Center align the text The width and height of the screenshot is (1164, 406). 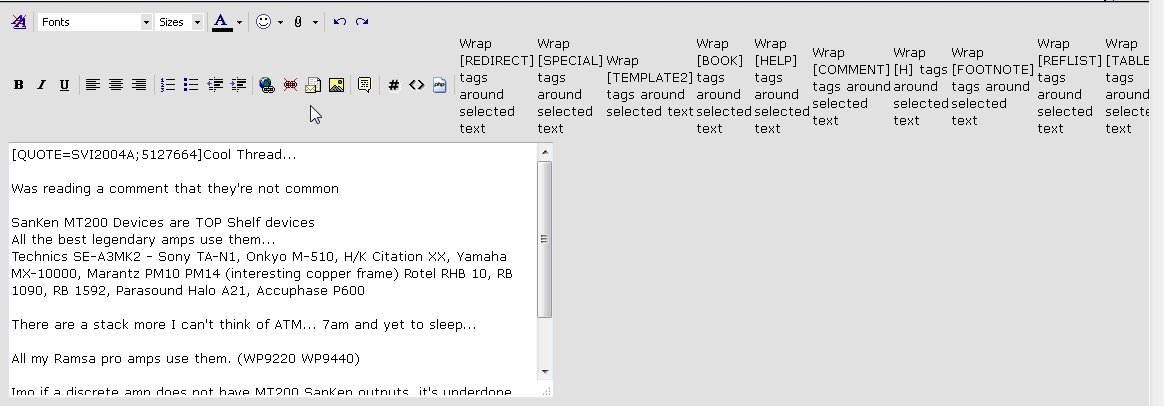(x=116, y=85)
